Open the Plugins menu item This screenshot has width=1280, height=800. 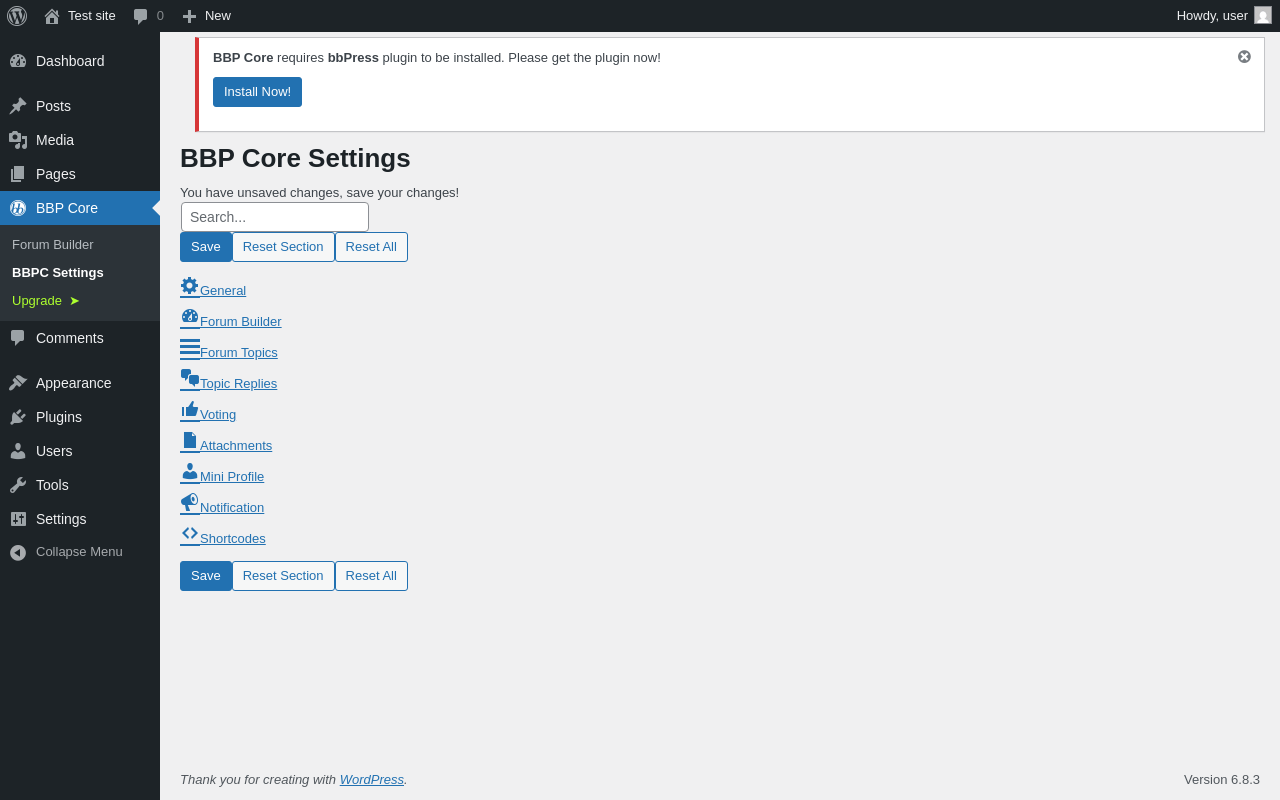click(59, 417)
